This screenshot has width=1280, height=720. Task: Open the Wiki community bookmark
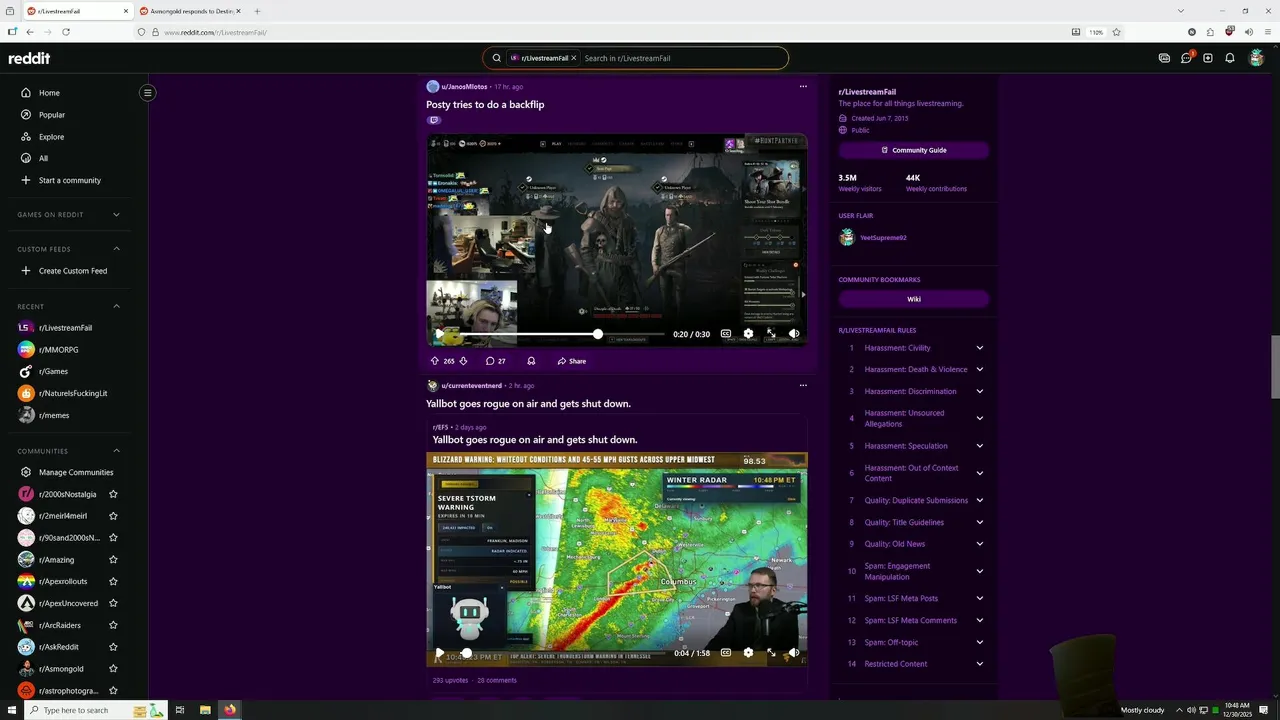(914, 299)
